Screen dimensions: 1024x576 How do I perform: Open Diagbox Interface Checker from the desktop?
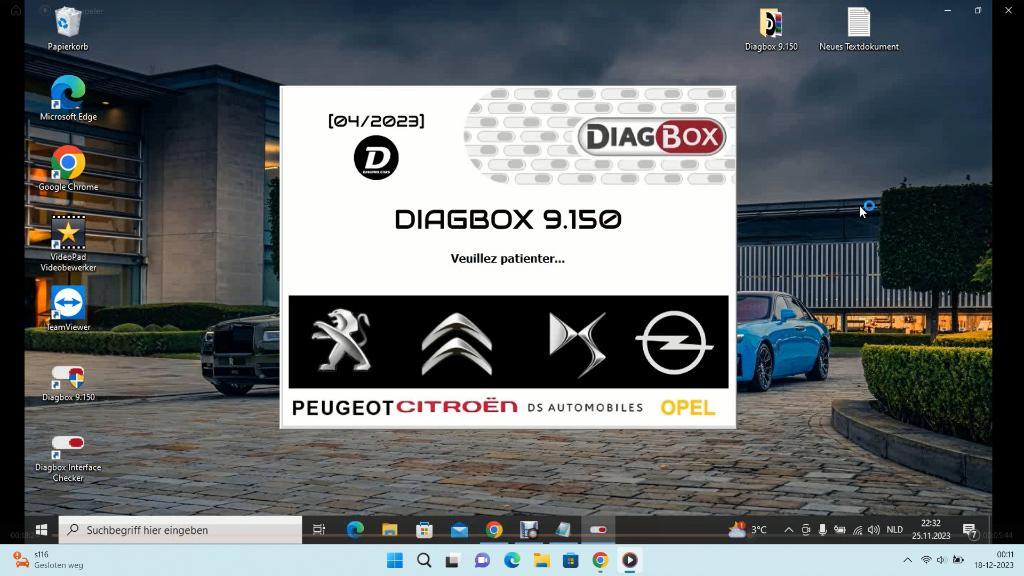66,443
